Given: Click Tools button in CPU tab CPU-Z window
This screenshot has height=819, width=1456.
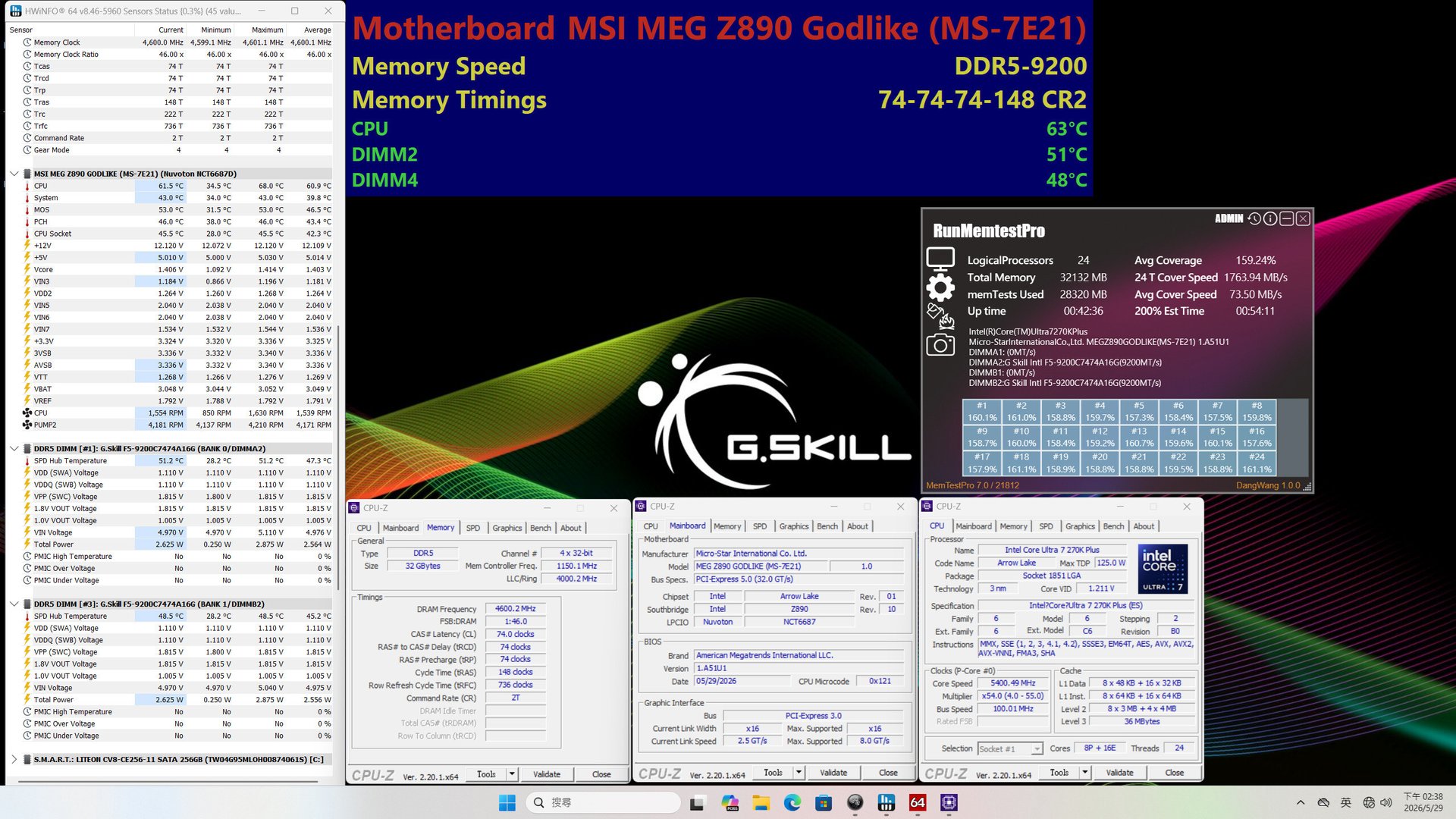Looking at the screenshot, I should (1059, 773).
